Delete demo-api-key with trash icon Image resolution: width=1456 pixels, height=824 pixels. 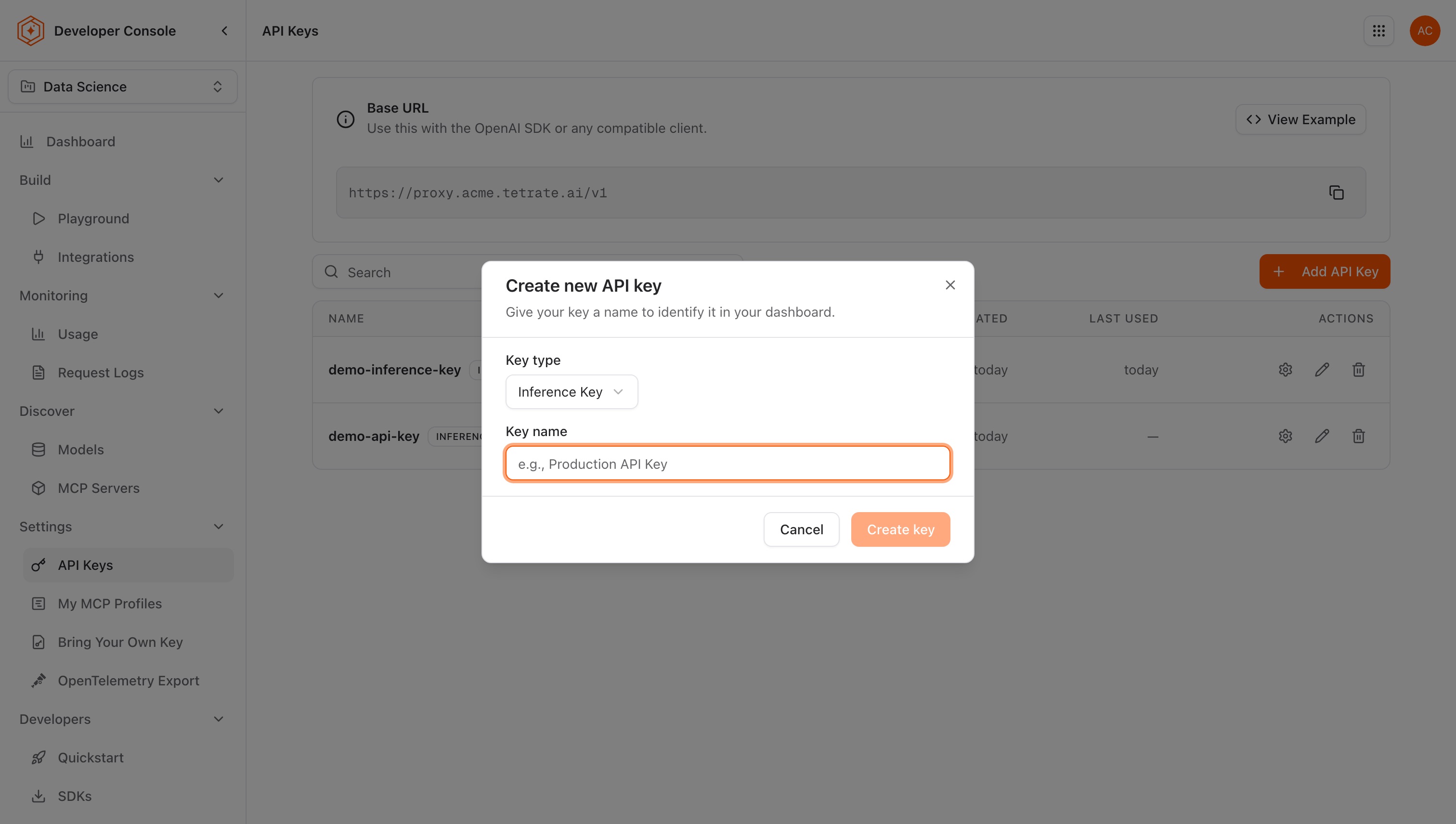(1358, 436)
